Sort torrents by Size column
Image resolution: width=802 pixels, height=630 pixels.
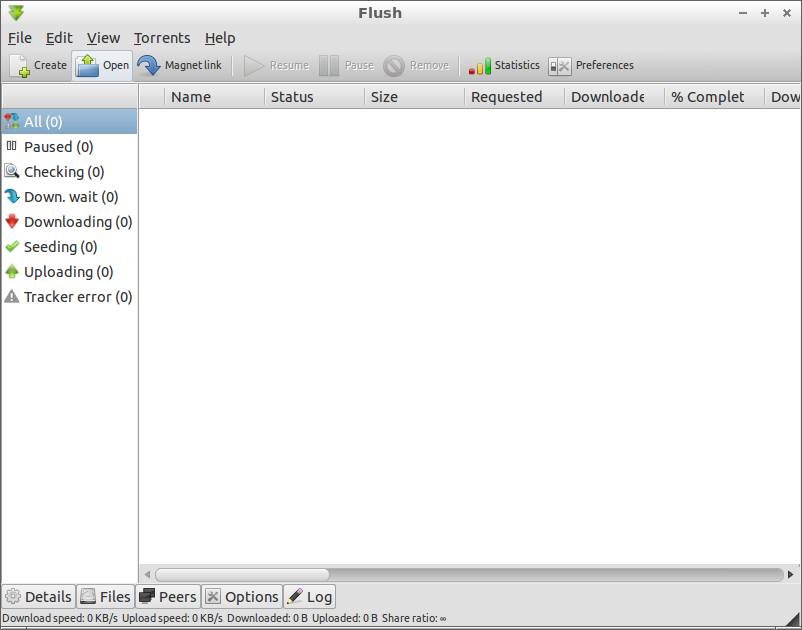[414, 97]
